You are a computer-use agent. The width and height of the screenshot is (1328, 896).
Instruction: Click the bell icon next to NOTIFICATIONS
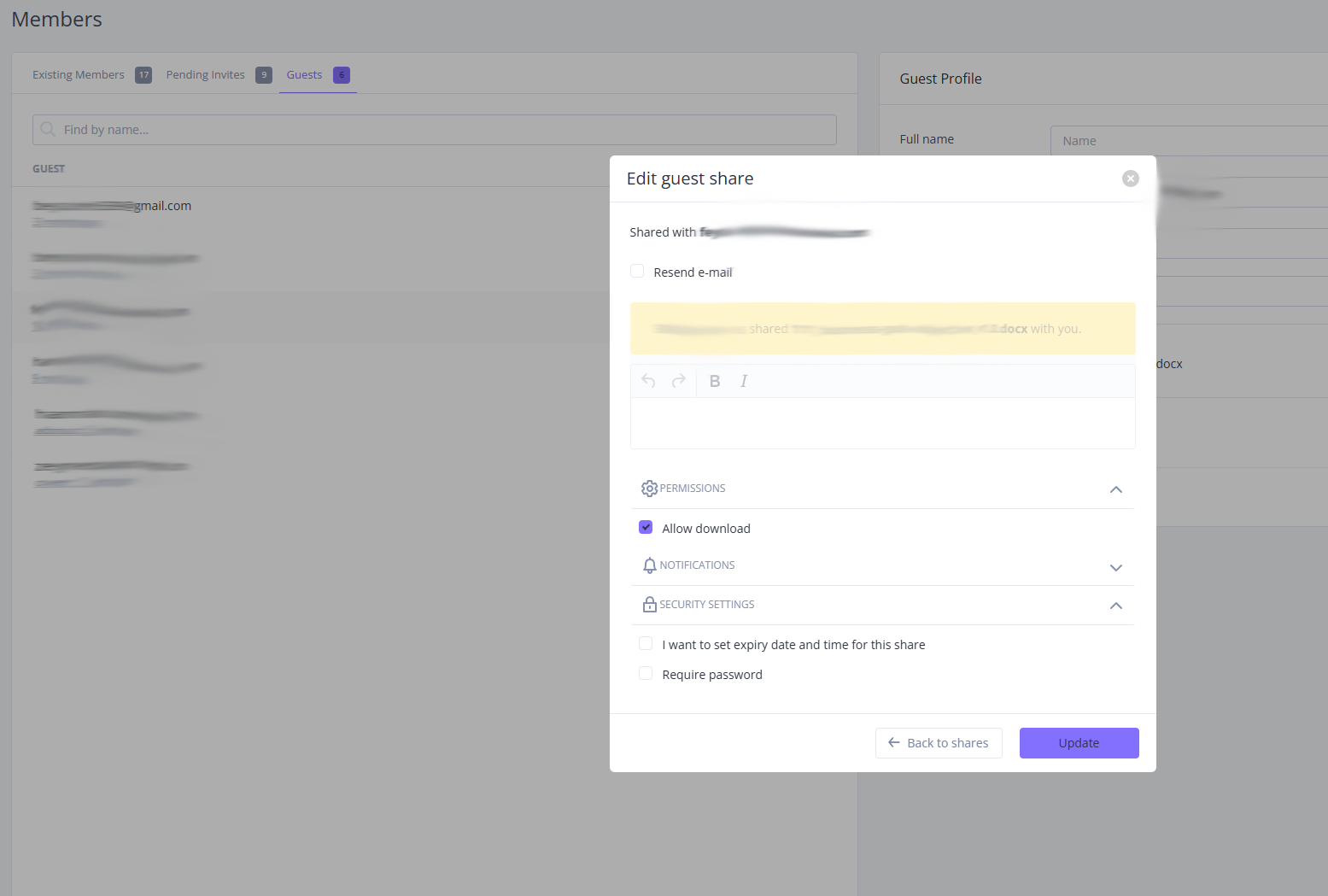[649, 565]
